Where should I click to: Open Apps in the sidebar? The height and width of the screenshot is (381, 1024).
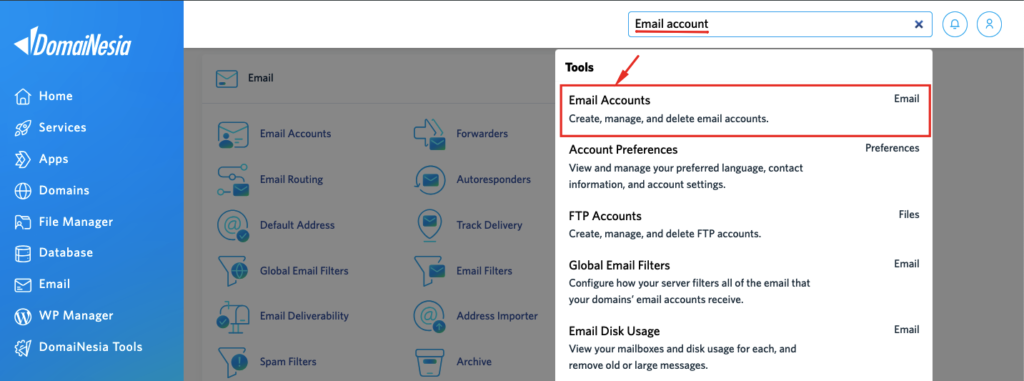point(53,159)
